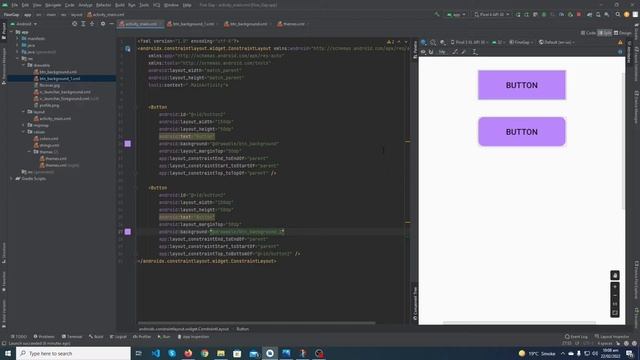
Task: Click the zoom to fit icon in preview
Action: pyautogui.click(x=615, y=313)
